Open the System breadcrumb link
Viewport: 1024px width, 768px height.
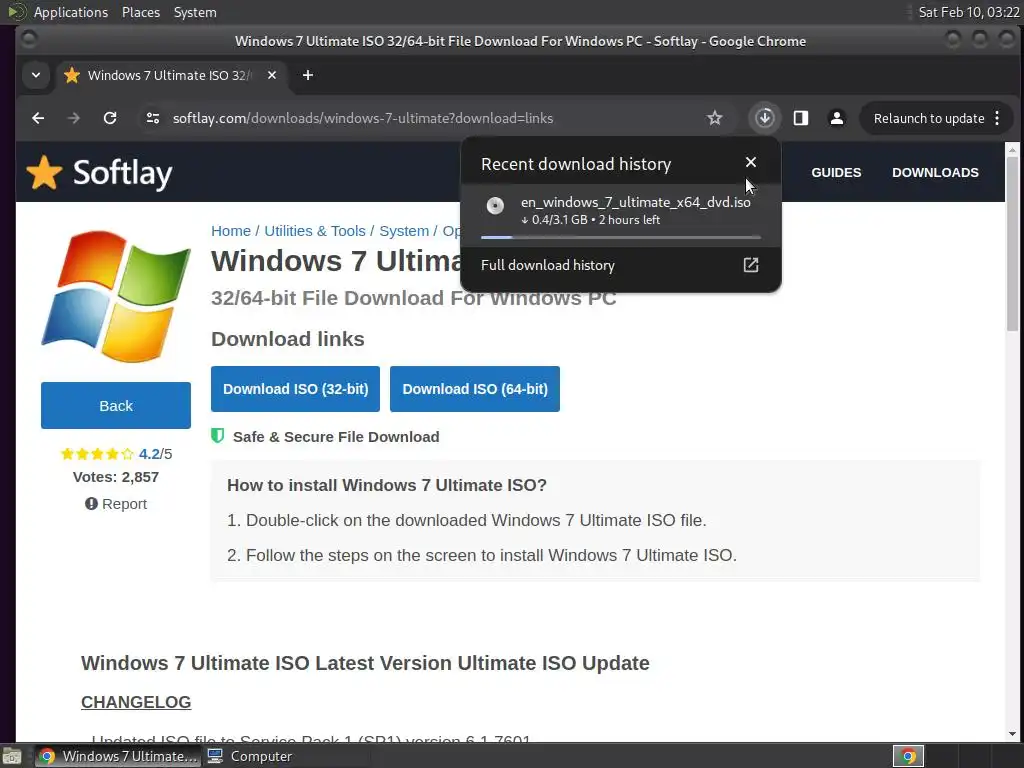coord(404,231)
